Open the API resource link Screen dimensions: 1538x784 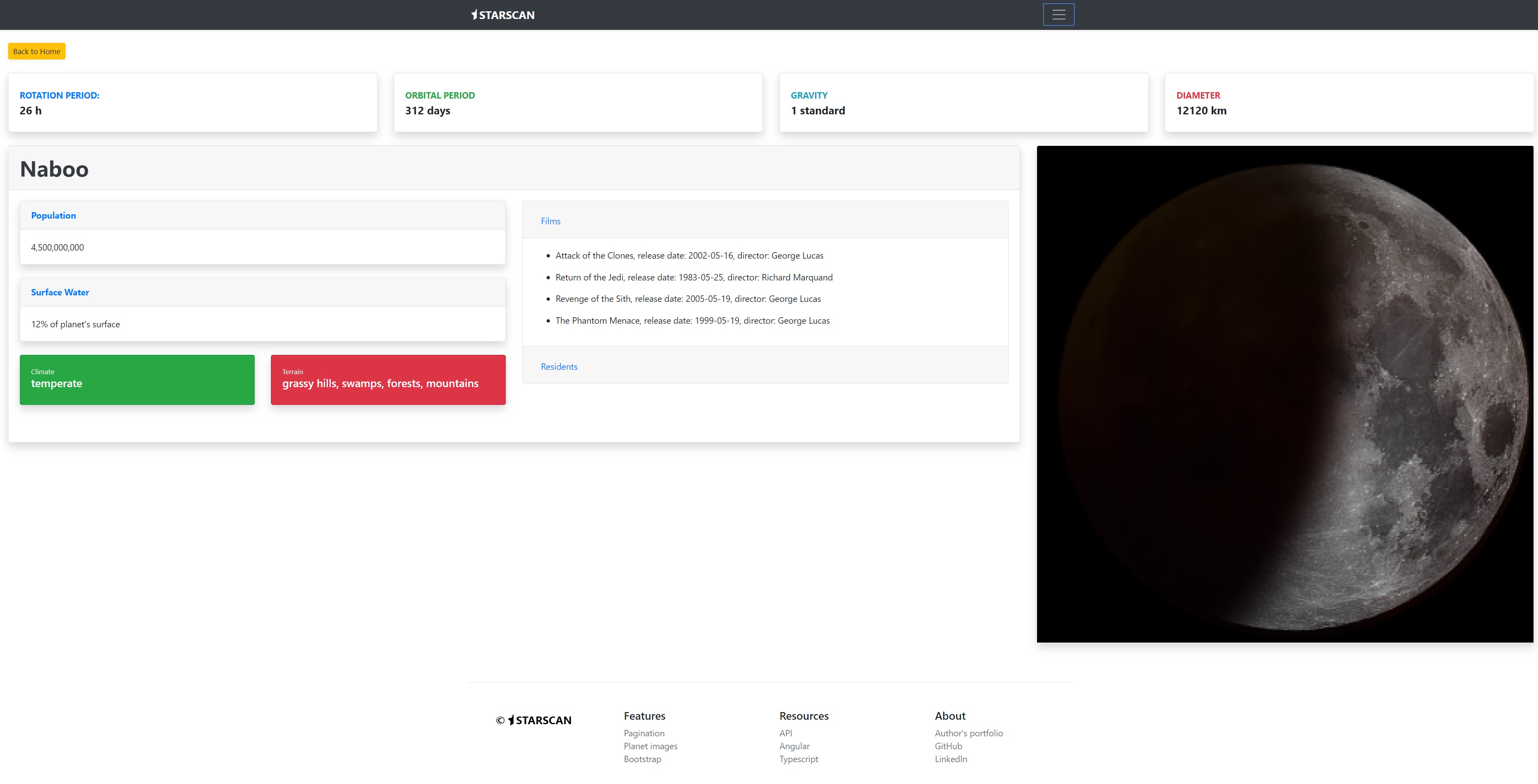(785, 733)
